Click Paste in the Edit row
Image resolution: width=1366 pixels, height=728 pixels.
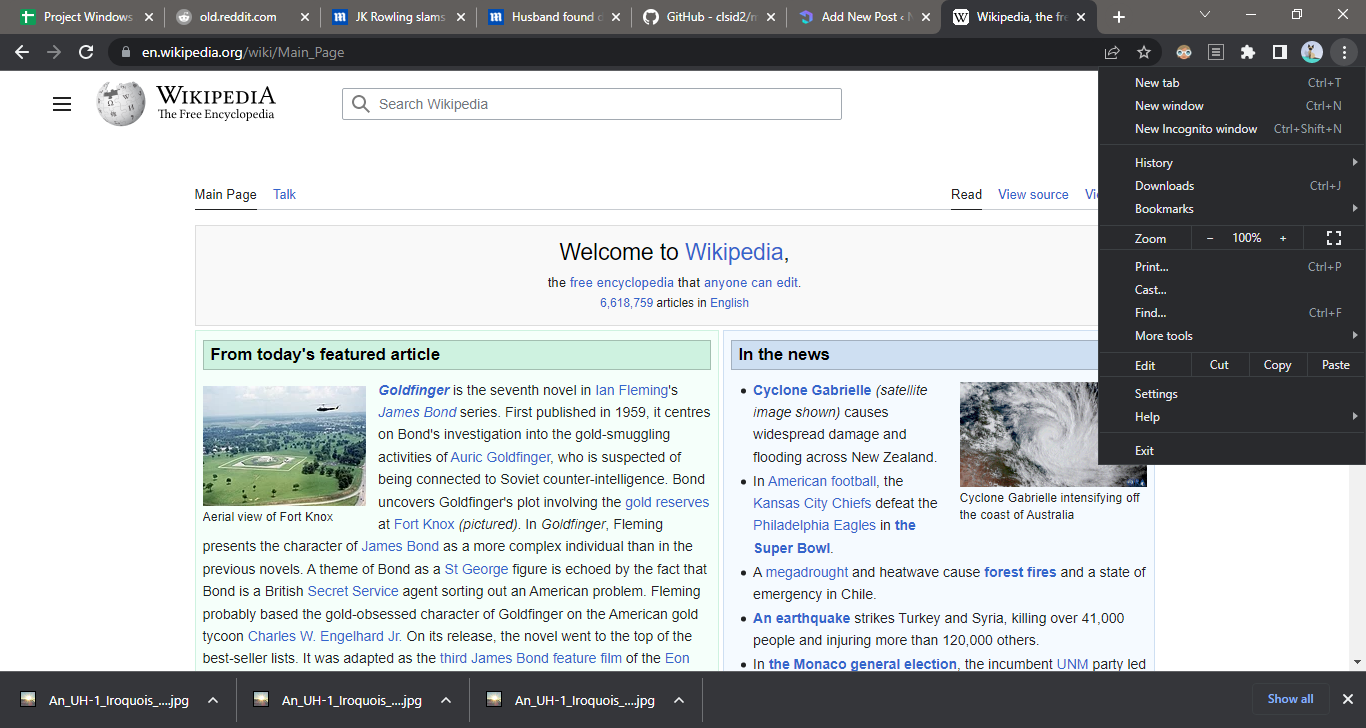pos(1336,365)
